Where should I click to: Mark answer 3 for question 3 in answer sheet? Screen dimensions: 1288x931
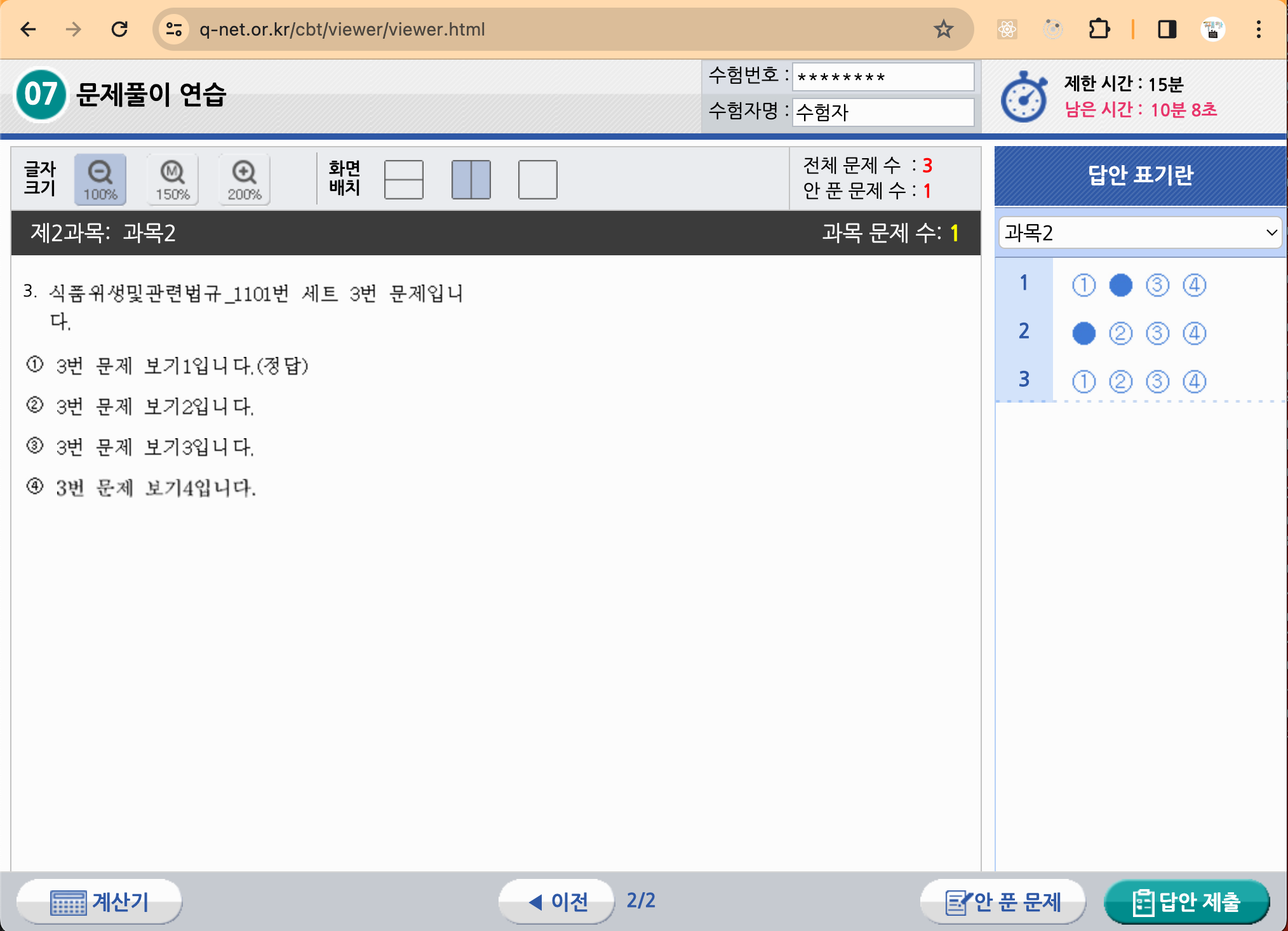coord(1157,382)
